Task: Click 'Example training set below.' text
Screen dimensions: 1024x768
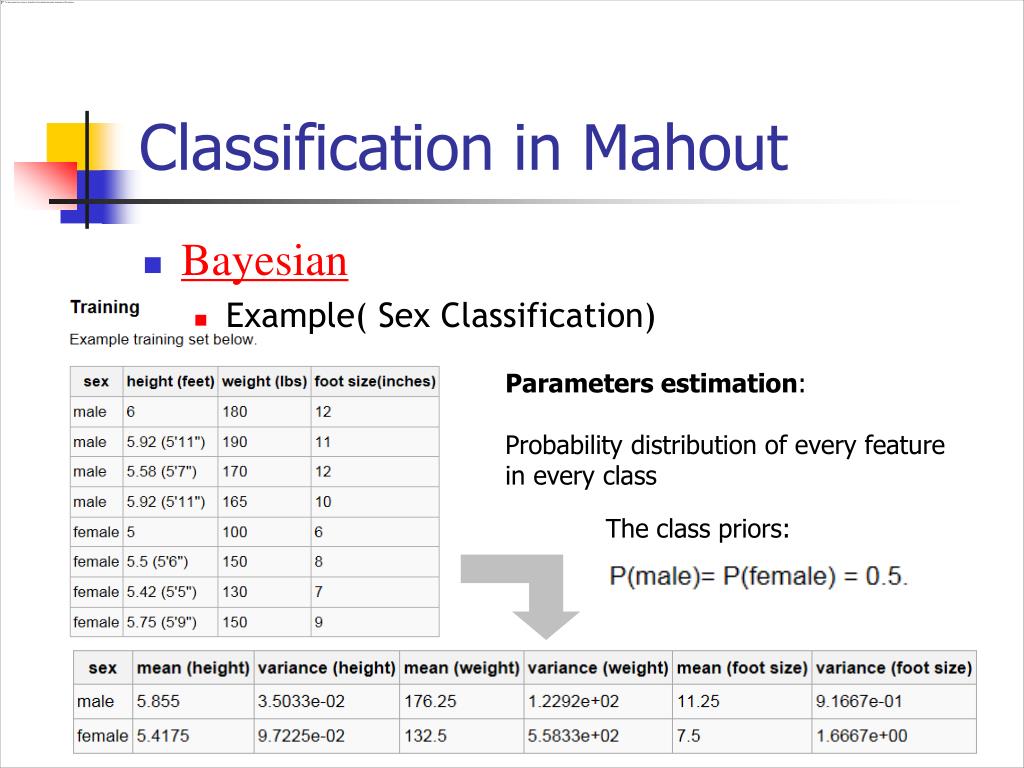Action: coord(163,340)
